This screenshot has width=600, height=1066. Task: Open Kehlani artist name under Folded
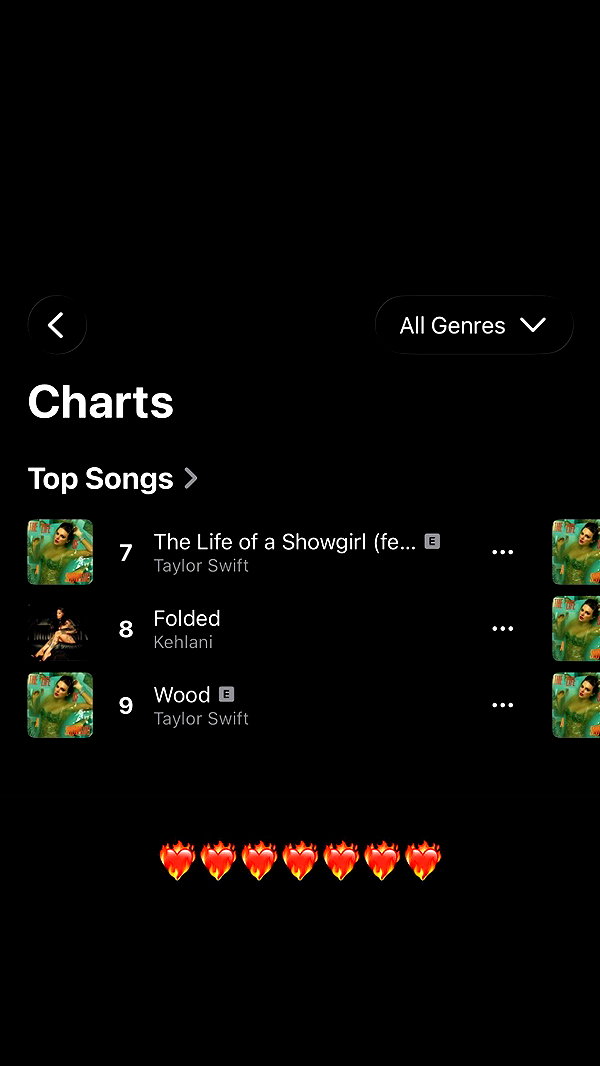[x=183, y=642]
